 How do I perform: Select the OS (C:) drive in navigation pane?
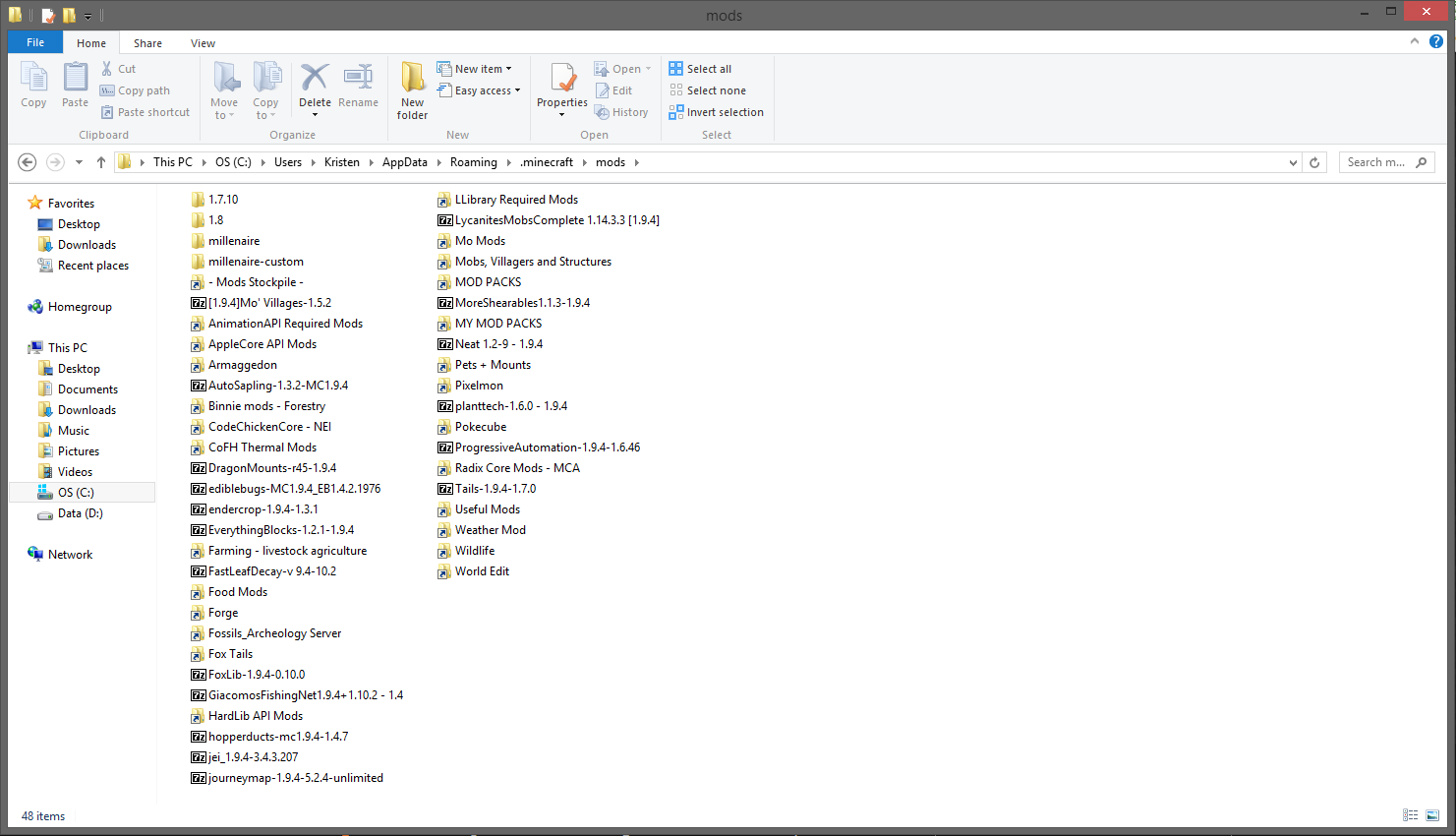[82, 493]
